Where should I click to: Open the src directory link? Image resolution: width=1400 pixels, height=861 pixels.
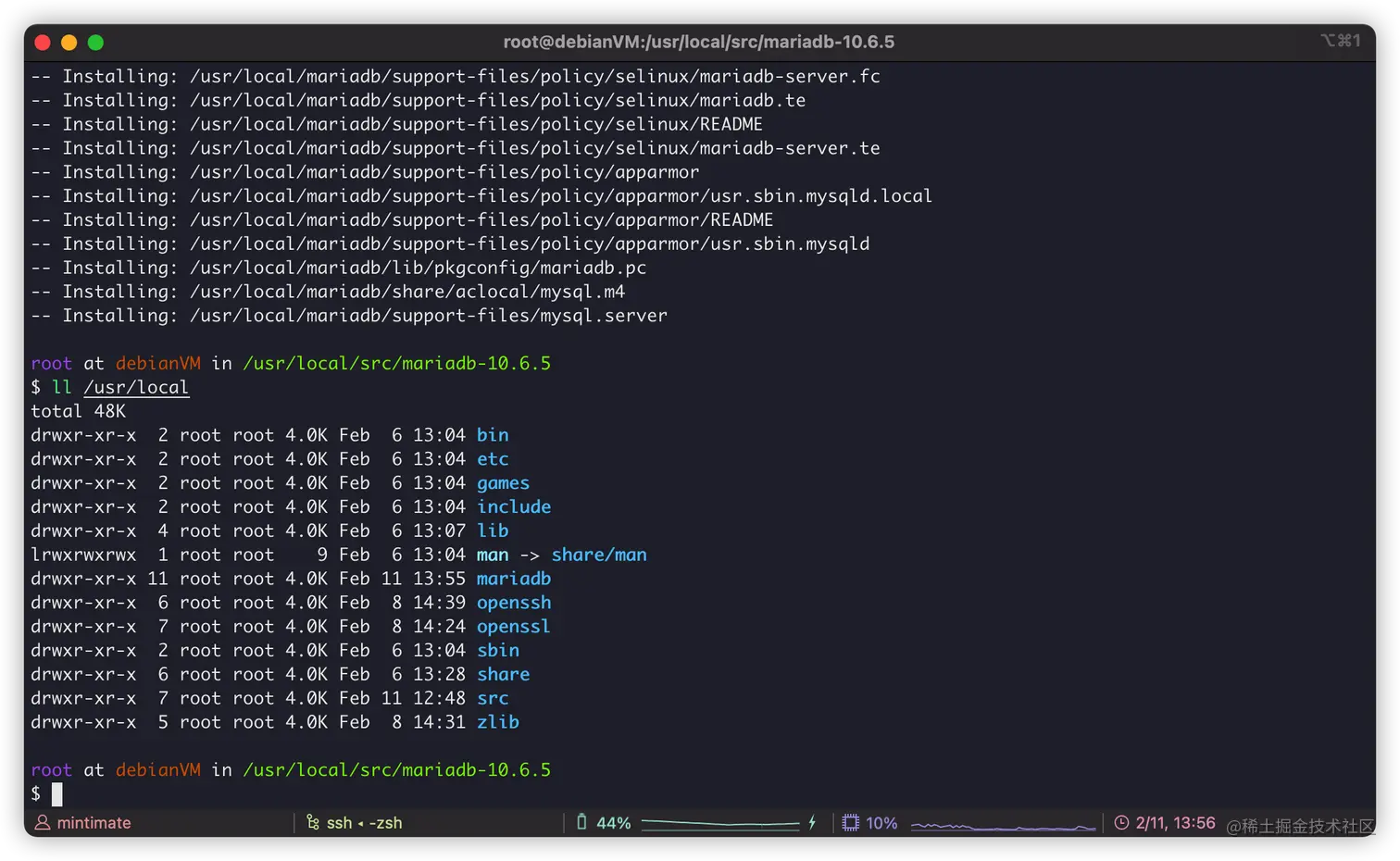pos(492,698)
